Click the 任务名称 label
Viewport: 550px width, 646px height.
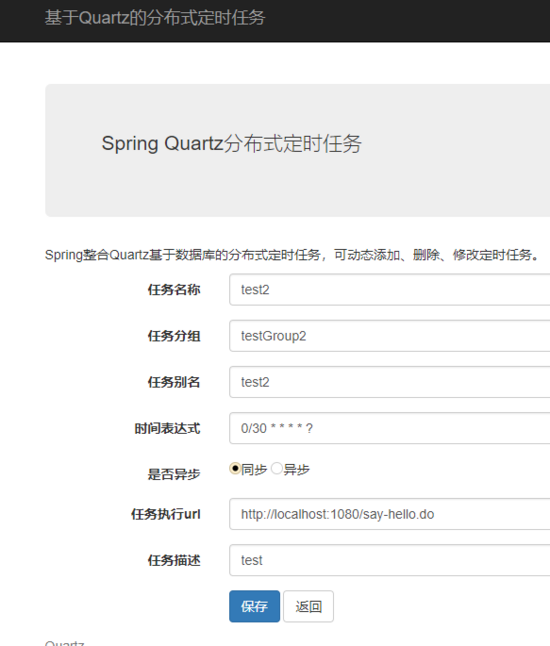[x=174, y=290]
